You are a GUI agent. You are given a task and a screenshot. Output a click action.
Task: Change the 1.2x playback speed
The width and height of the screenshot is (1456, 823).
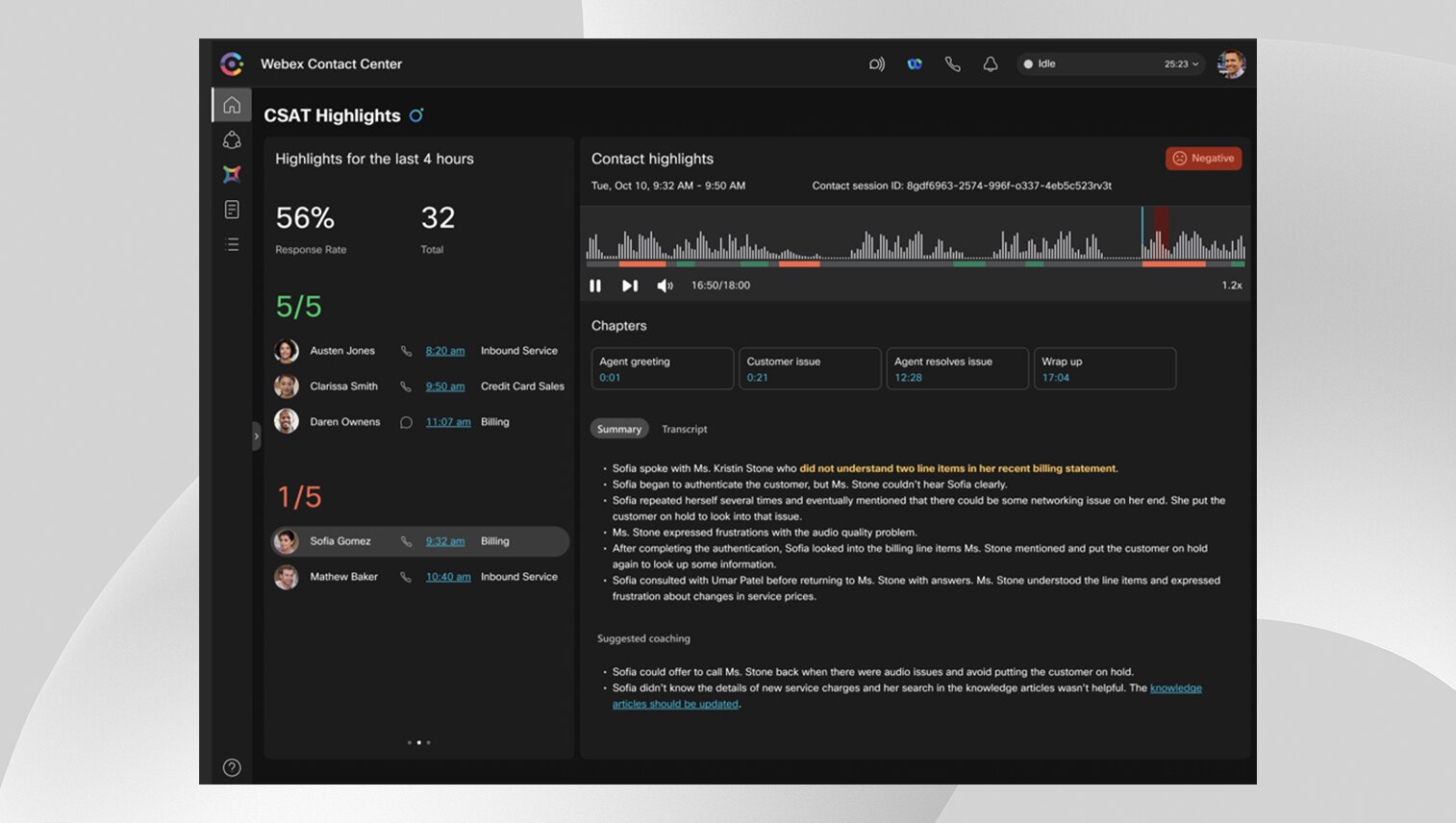click(x=1231, y=286)
